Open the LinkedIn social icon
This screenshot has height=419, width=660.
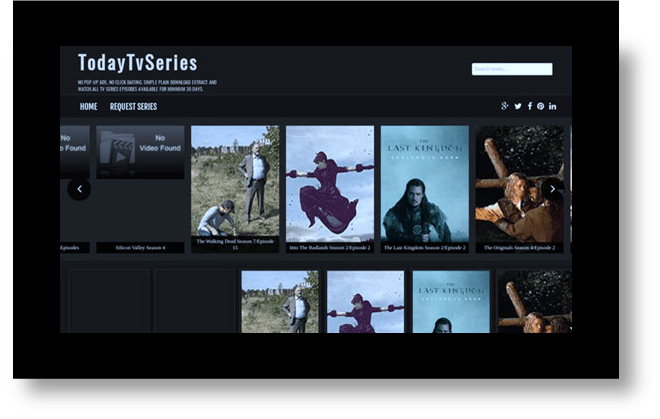pos(553,107)
